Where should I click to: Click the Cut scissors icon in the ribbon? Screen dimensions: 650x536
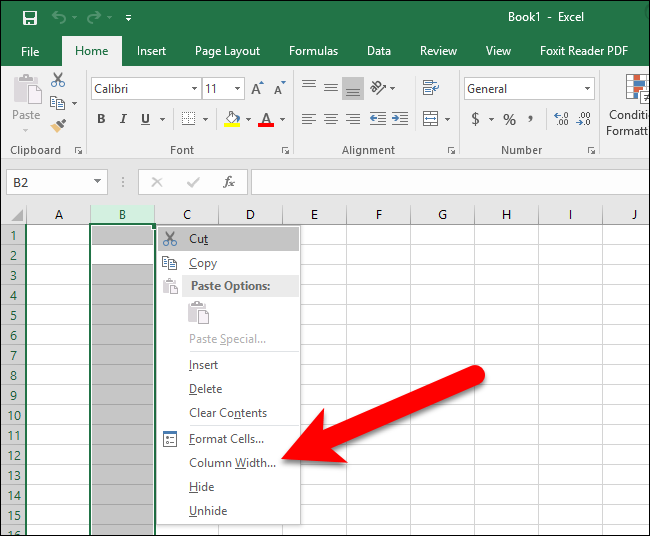tap(58, 80)
